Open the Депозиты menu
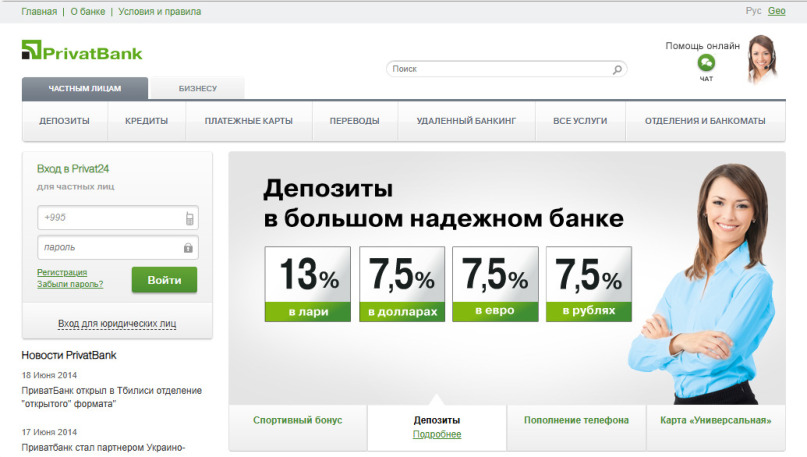This screenshot has width=807, height=457. pyautogui.click(x=64, y=121)
